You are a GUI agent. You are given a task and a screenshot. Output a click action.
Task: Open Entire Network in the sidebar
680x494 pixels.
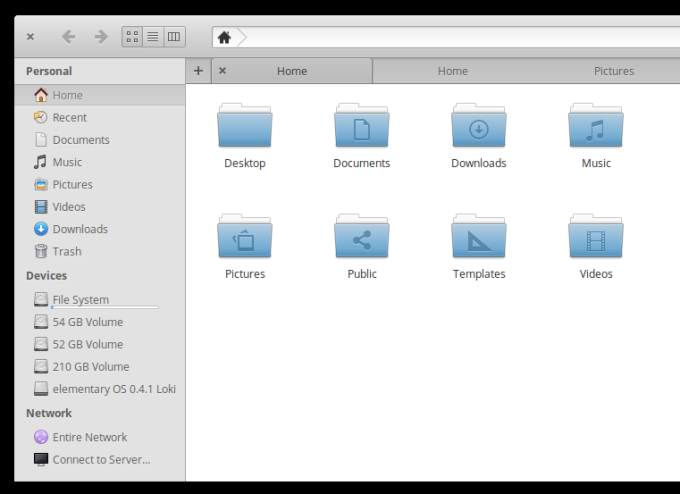(100, 437)
